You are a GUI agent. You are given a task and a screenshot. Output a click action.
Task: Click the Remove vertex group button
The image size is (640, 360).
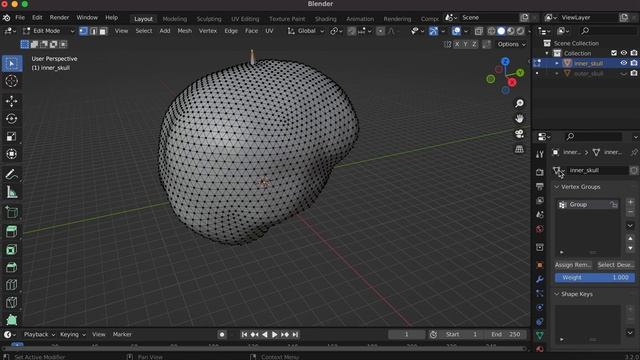click(583, 265)
